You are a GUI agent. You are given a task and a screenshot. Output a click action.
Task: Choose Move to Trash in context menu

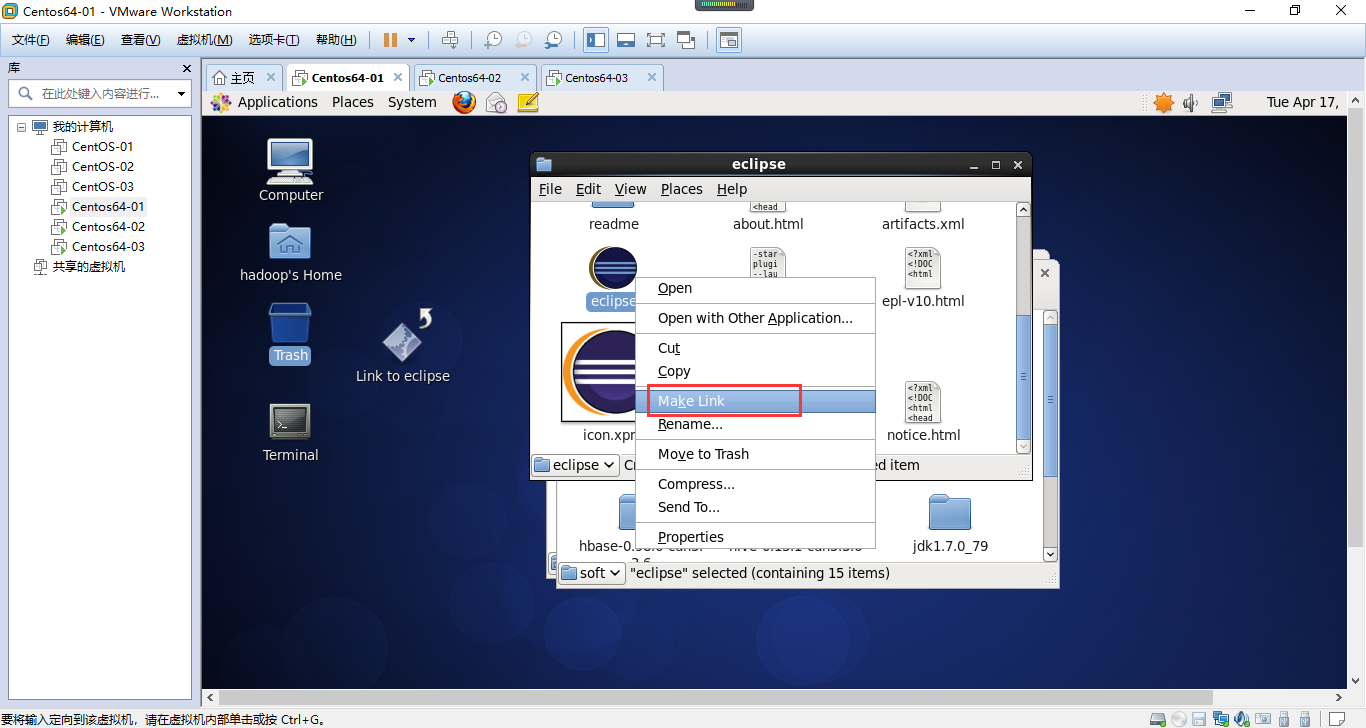(x=755, y=454)
